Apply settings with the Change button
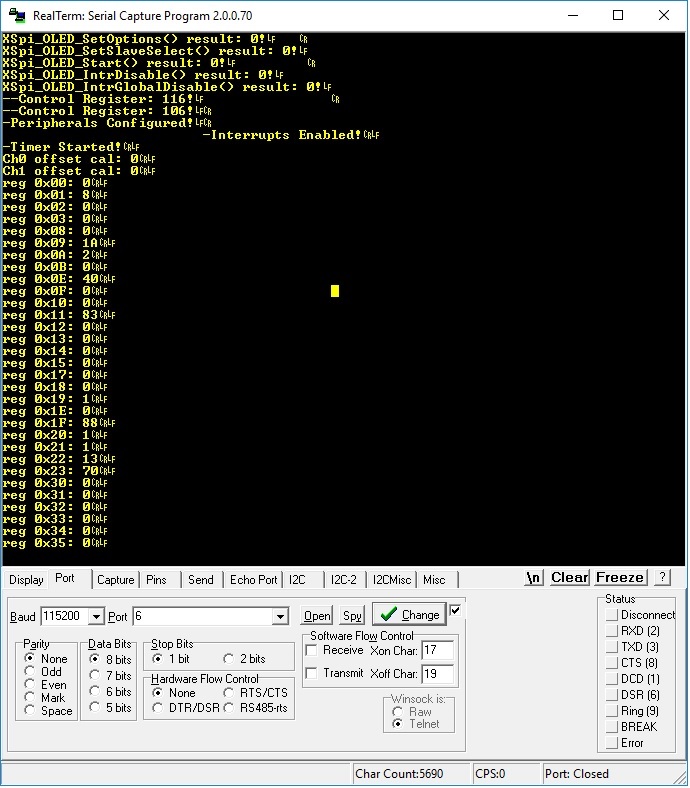 [409, 615]
